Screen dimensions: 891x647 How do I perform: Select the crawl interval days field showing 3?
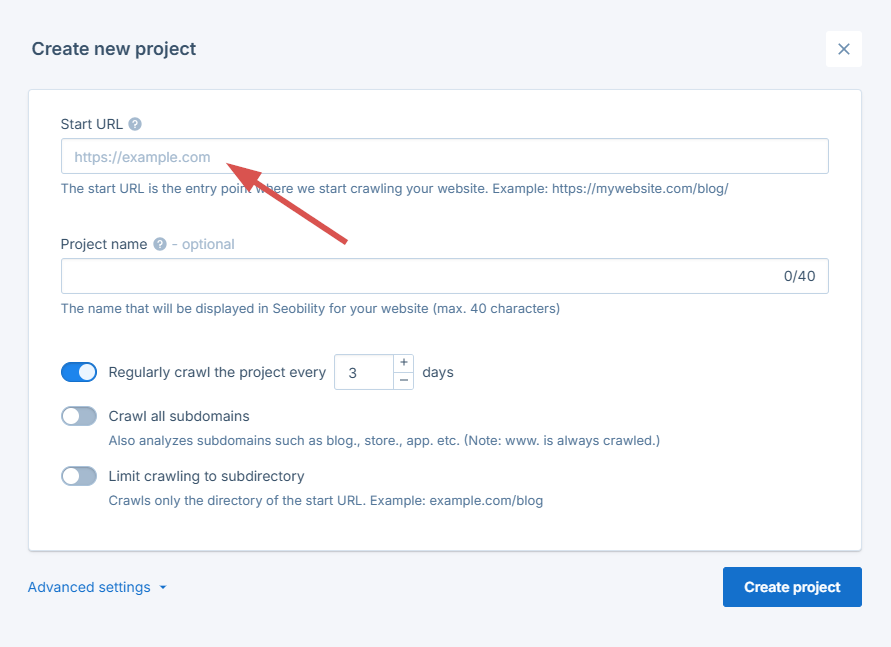pyautogui.click(x=365, y=371)
